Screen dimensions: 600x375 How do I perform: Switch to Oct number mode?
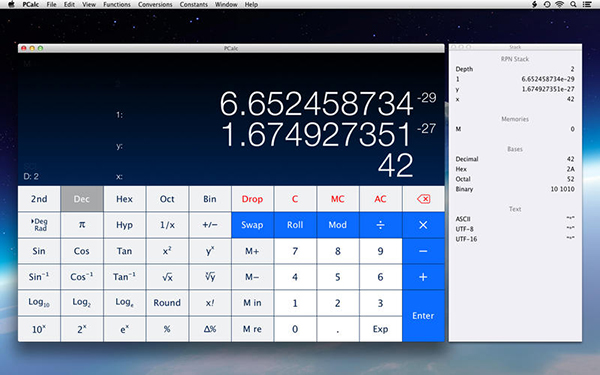point(167,199)
